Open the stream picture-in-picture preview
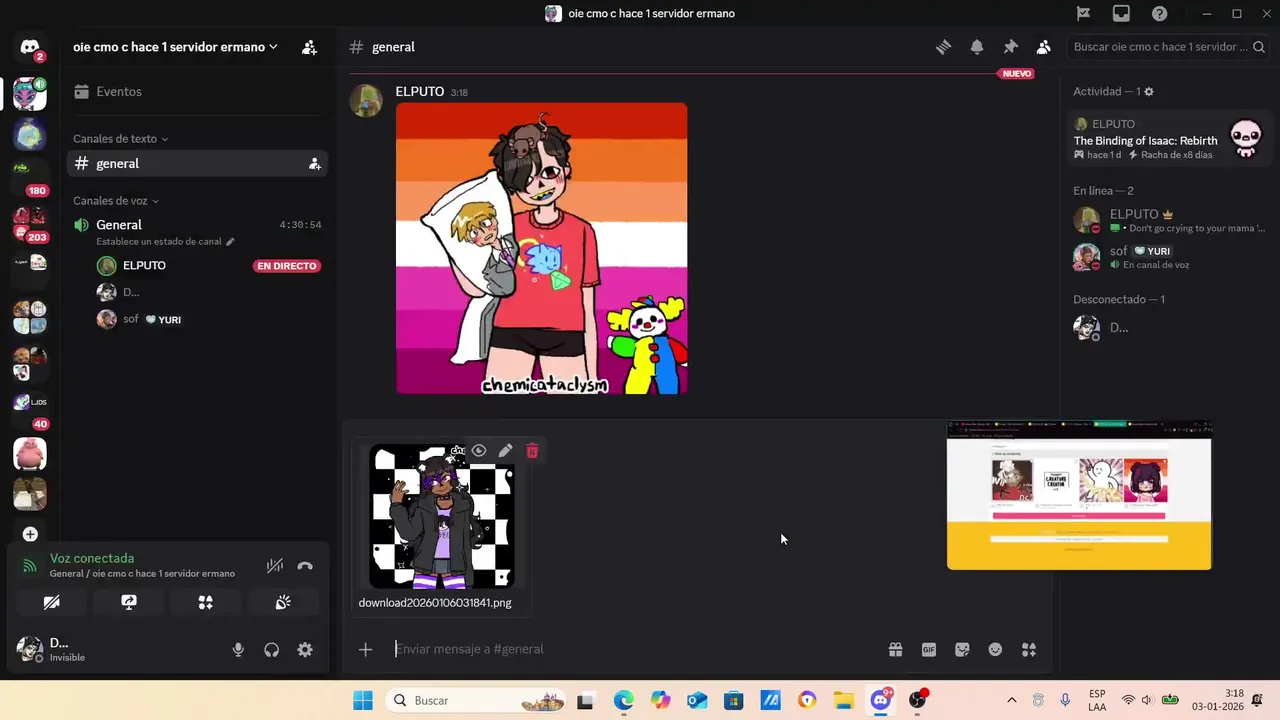 [1079, 496]
